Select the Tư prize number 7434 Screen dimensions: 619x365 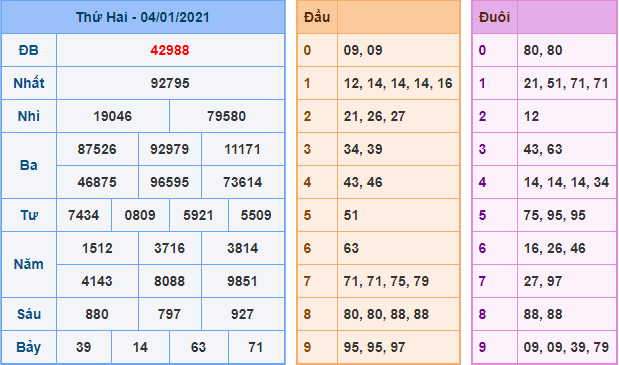pyautogui.click(x=84, y=215)
